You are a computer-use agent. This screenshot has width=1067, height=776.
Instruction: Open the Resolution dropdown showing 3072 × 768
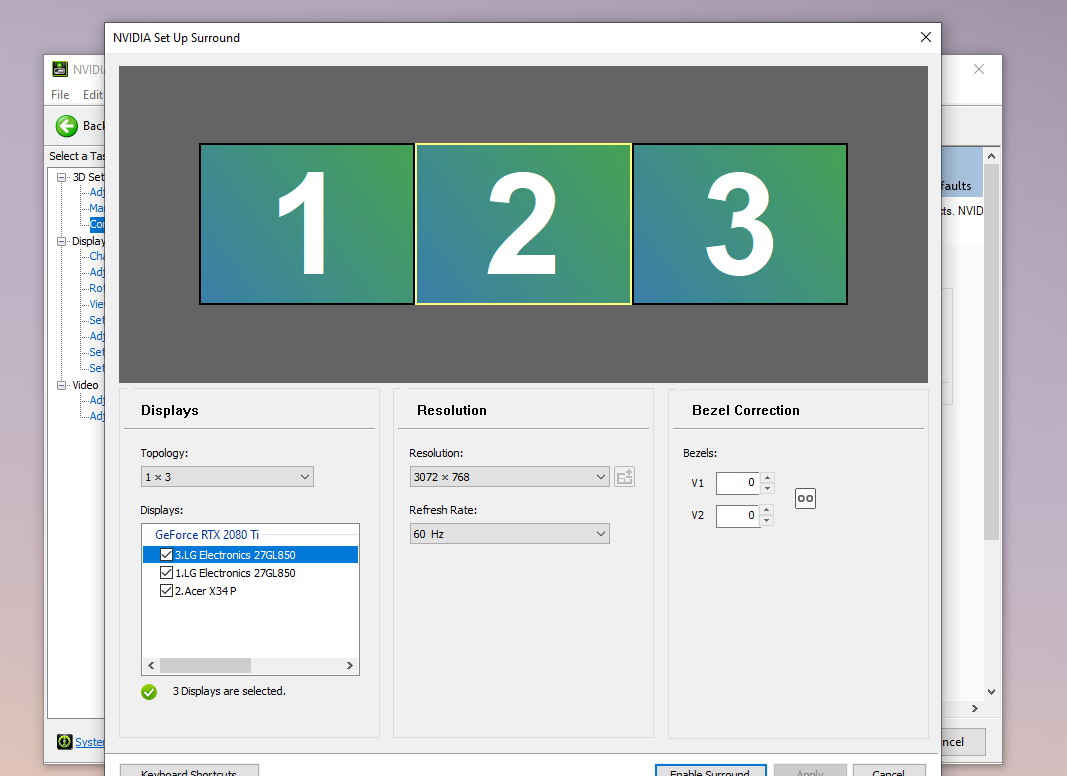(509, 477)
